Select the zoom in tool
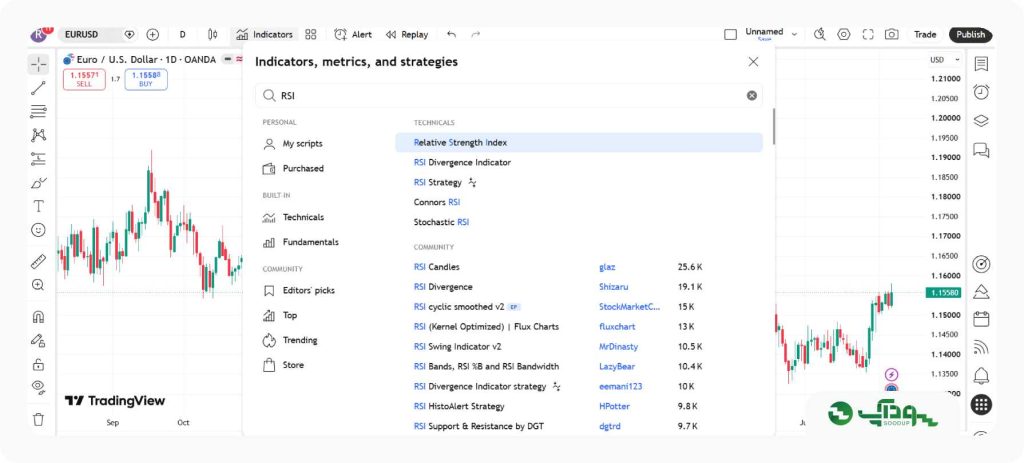This screenshot has height=463, width=1024. click(x=39, y=285)
